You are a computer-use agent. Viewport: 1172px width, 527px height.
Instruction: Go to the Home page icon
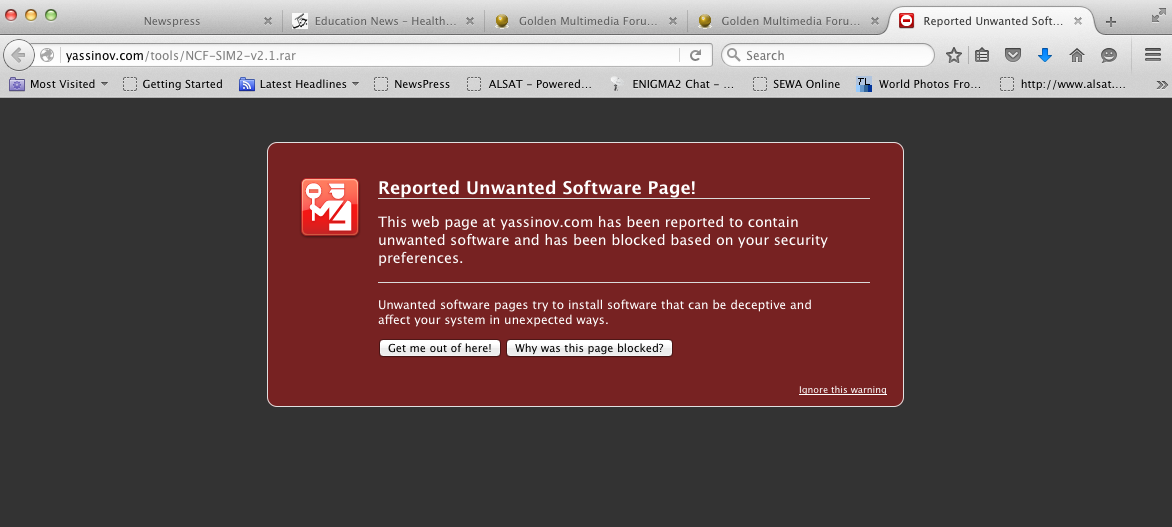pyautogui.click(x=1077, y=55)
